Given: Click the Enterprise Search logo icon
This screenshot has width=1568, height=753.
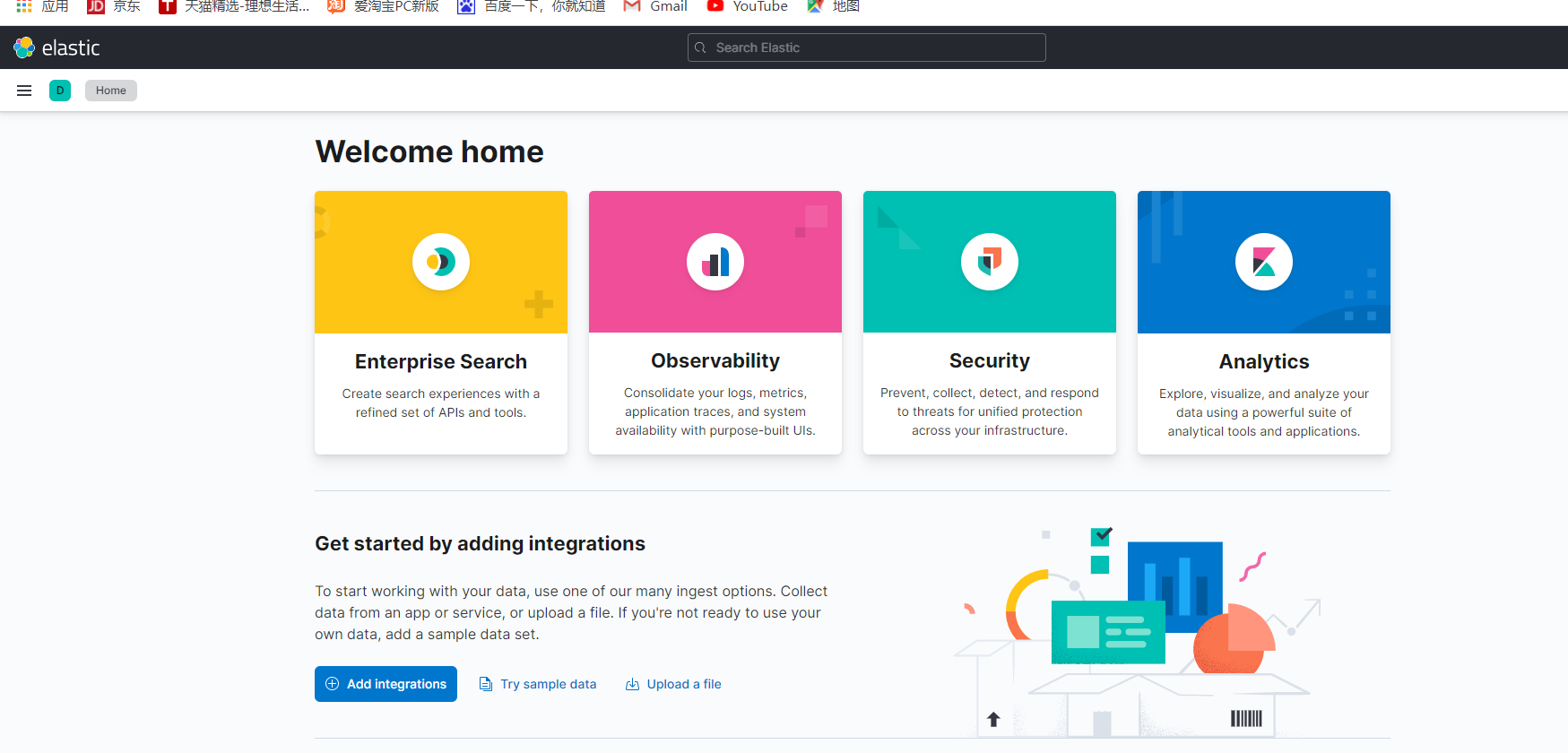Looking at the screenshot, I should [x=441, y=262].
